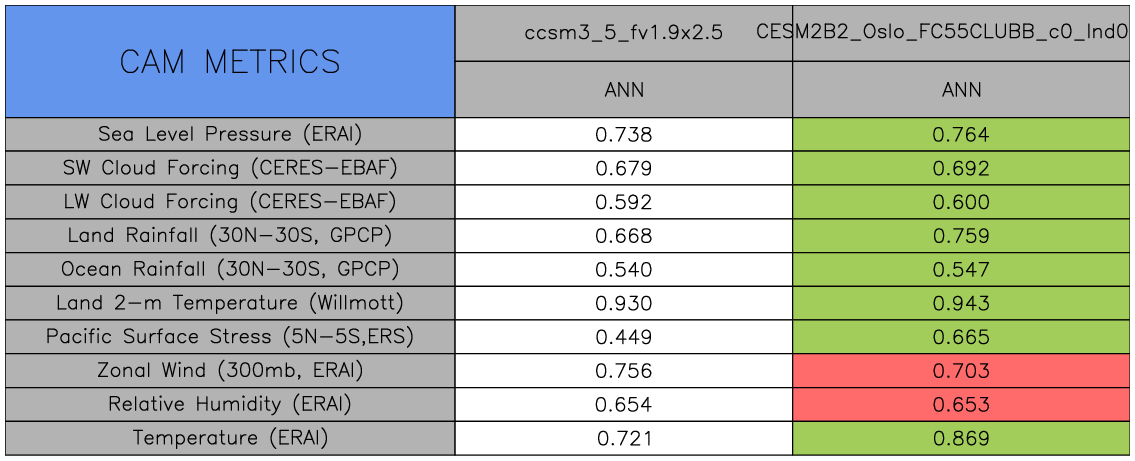Click the green cell showing 0.665
The image size is (1135, 461).
point(961,337)
